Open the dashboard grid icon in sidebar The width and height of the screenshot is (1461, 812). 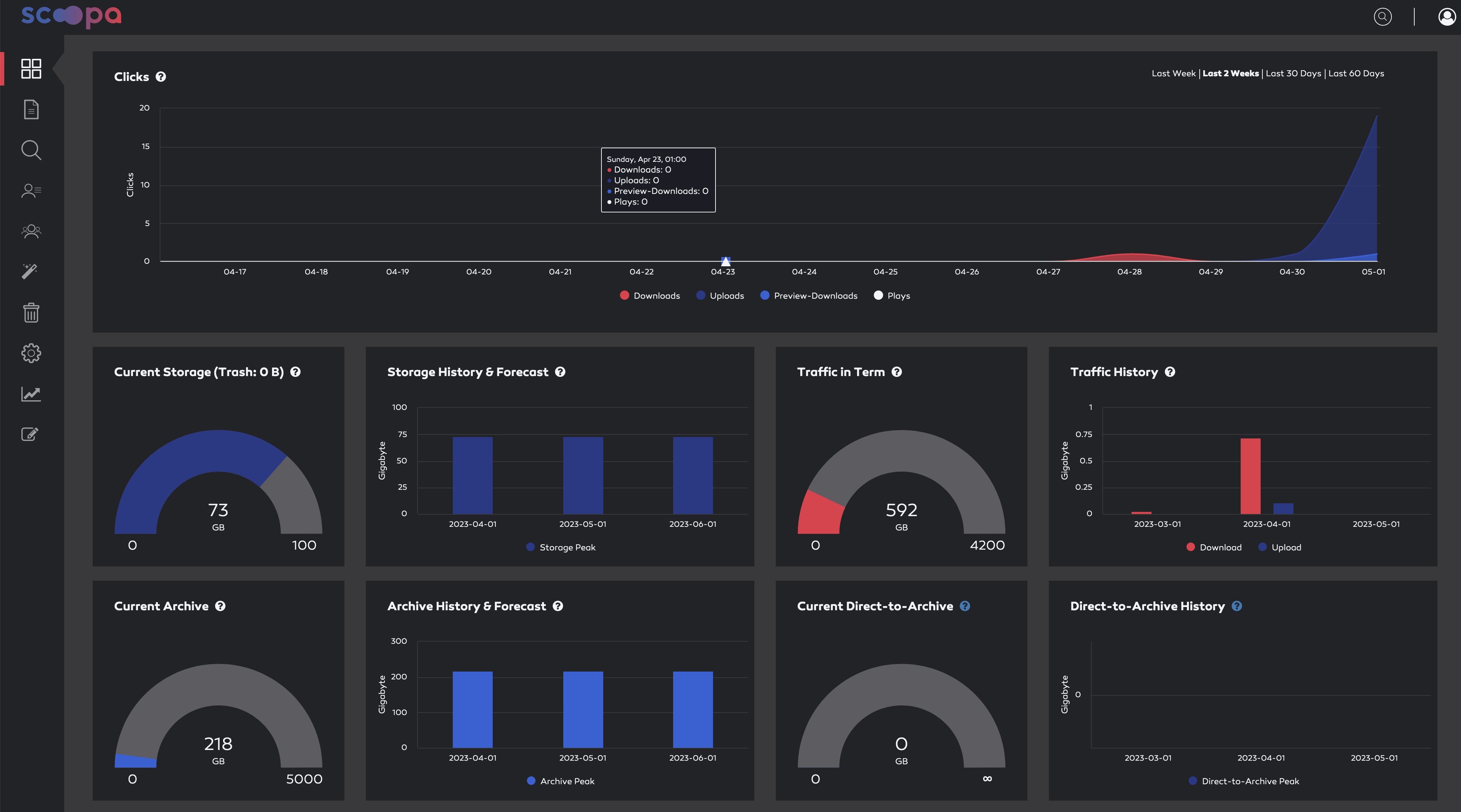(x=31, y=68)
